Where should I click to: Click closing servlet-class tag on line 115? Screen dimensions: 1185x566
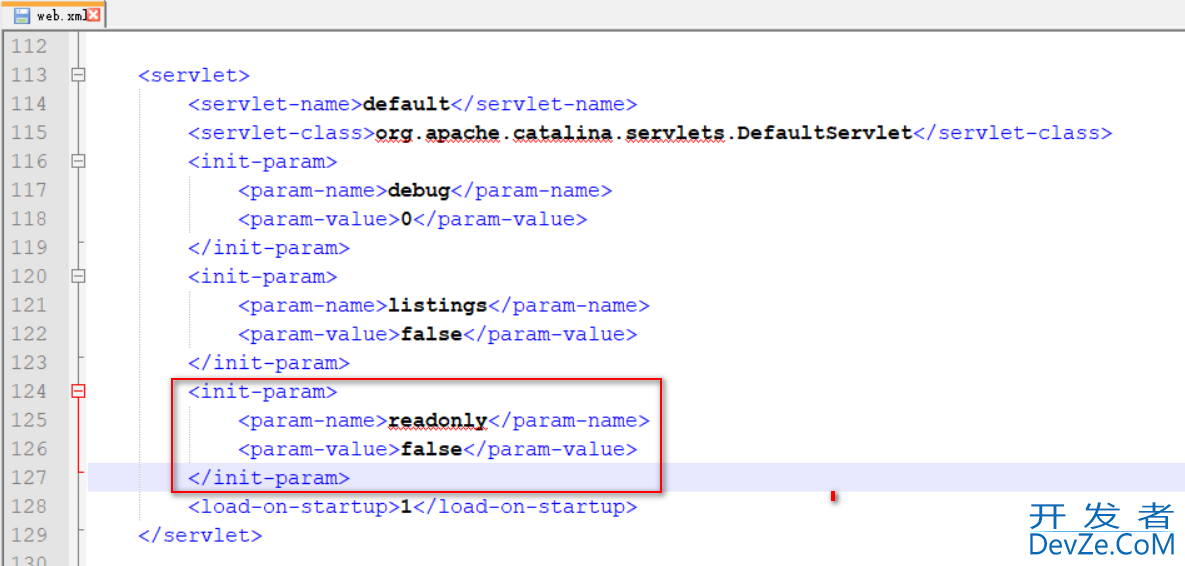click(1012, 133)
